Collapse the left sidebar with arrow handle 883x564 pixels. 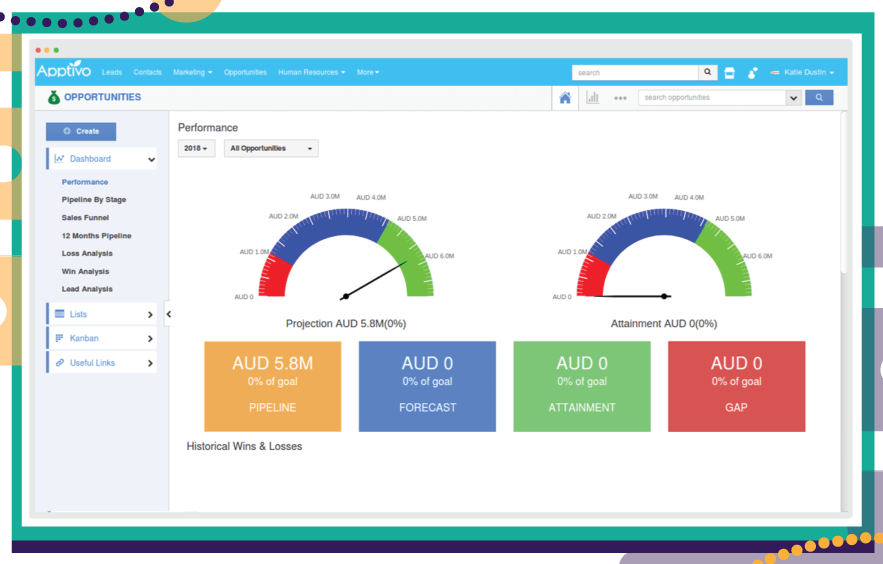168,314
